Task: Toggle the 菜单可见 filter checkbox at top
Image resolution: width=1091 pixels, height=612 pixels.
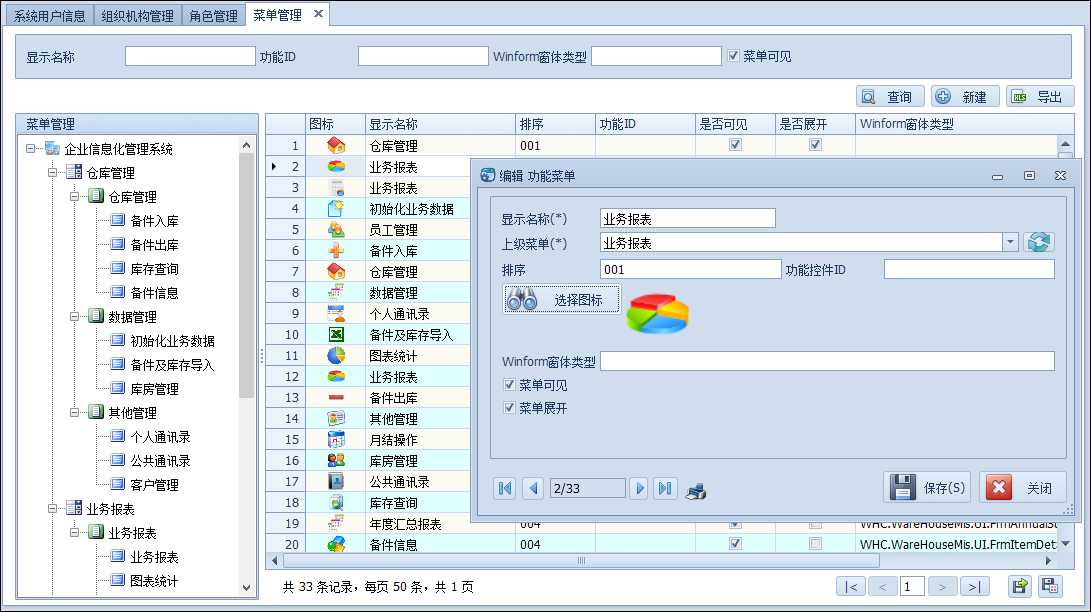Action: coord(733,56)
